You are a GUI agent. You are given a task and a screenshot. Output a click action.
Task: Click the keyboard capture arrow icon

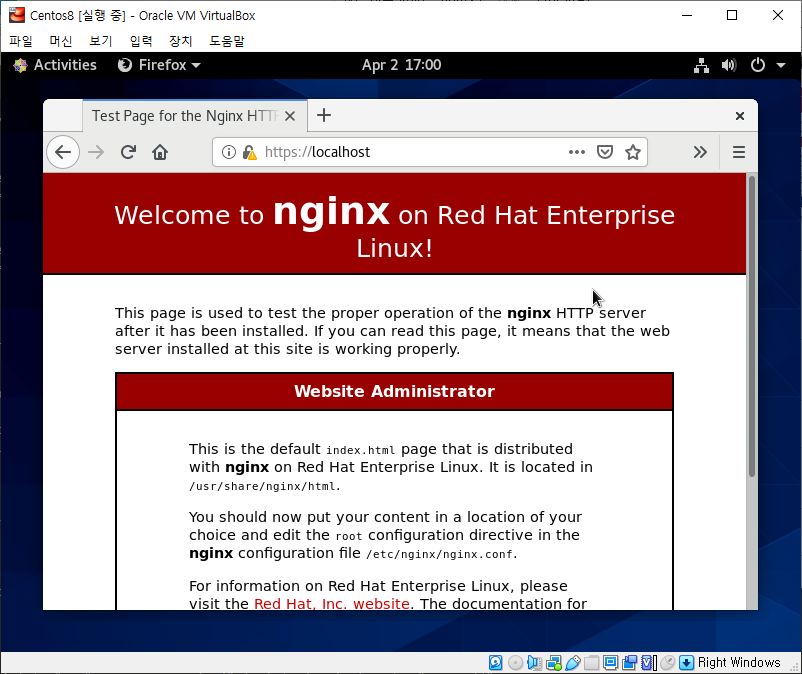[x=686, y=663]
